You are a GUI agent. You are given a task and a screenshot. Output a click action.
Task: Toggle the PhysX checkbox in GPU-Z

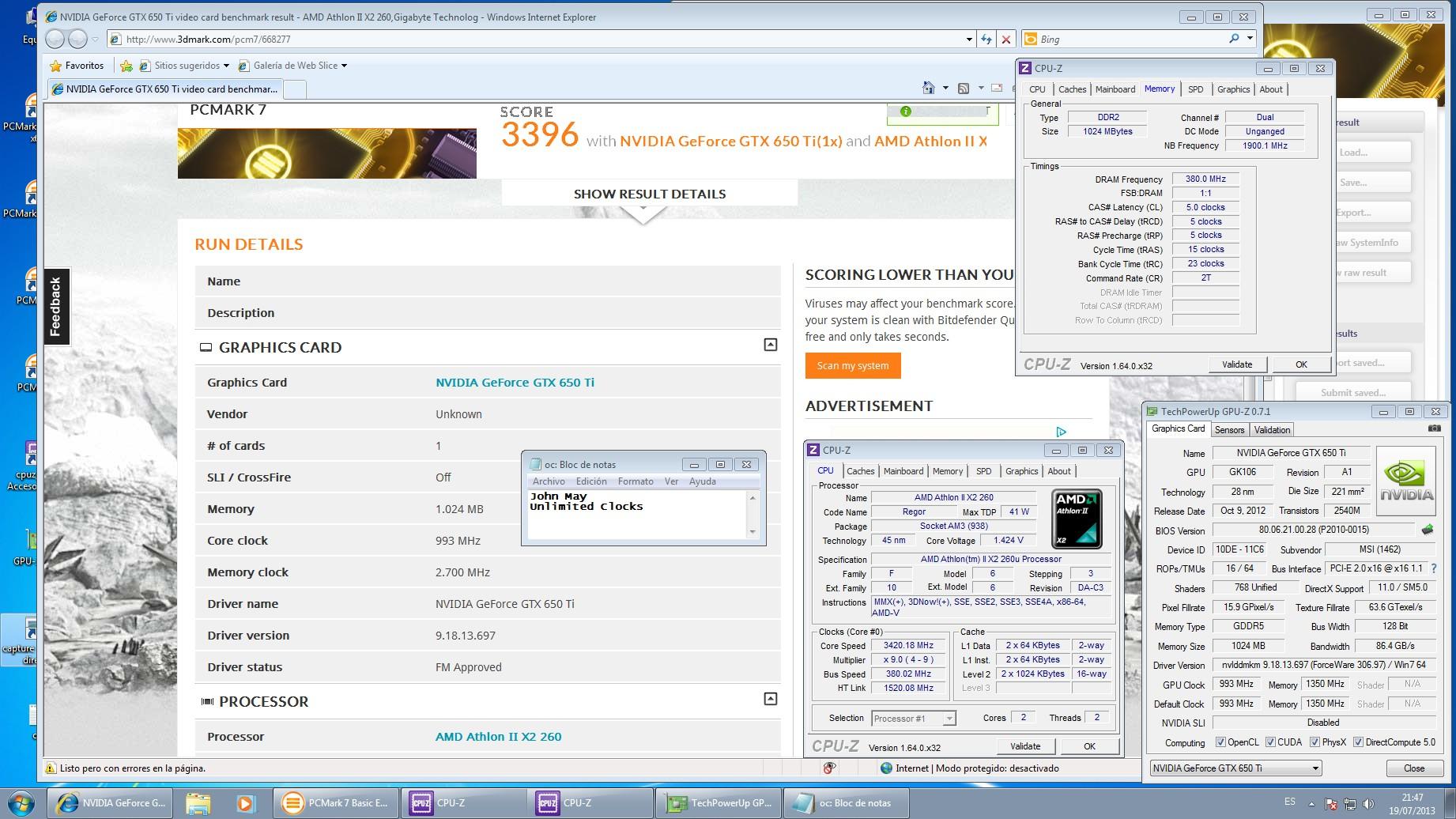tap(1315, 742)
